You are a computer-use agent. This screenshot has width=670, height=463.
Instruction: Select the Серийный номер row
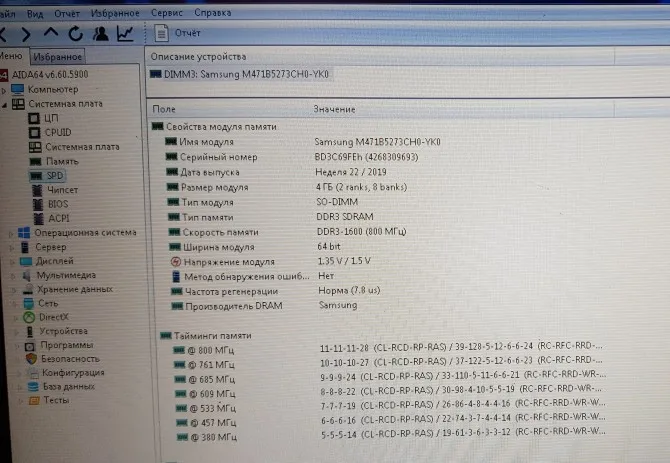[x=292, y=157]
